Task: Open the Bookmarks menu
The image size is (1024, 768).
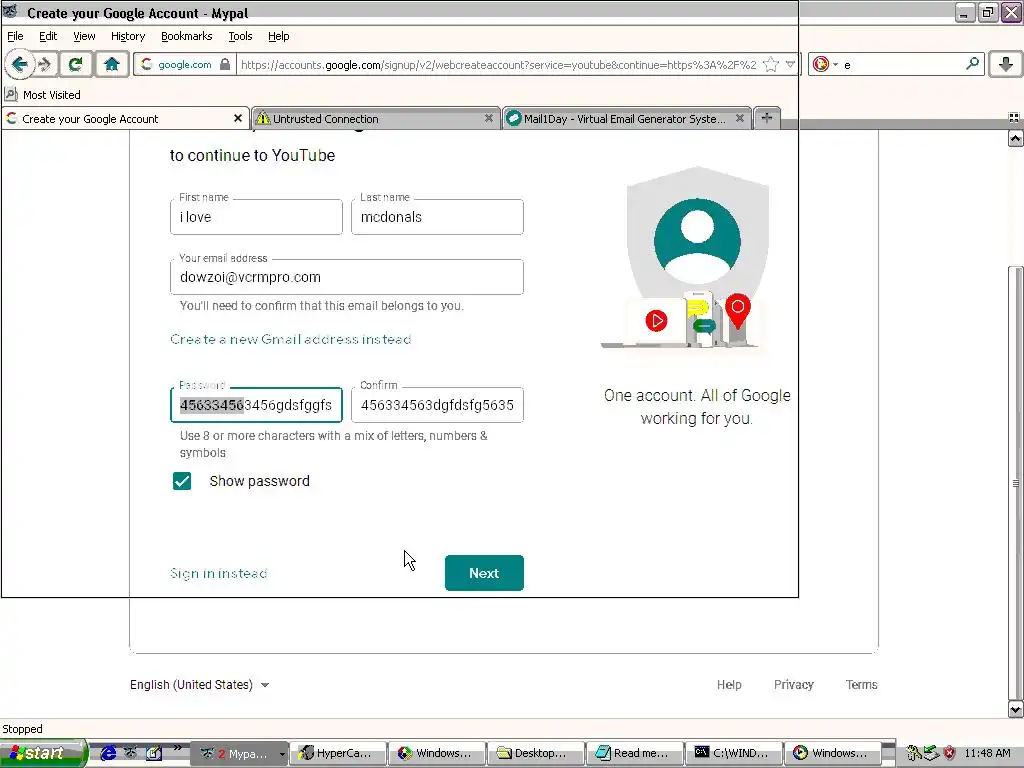Action: click(x=186, y=36)
